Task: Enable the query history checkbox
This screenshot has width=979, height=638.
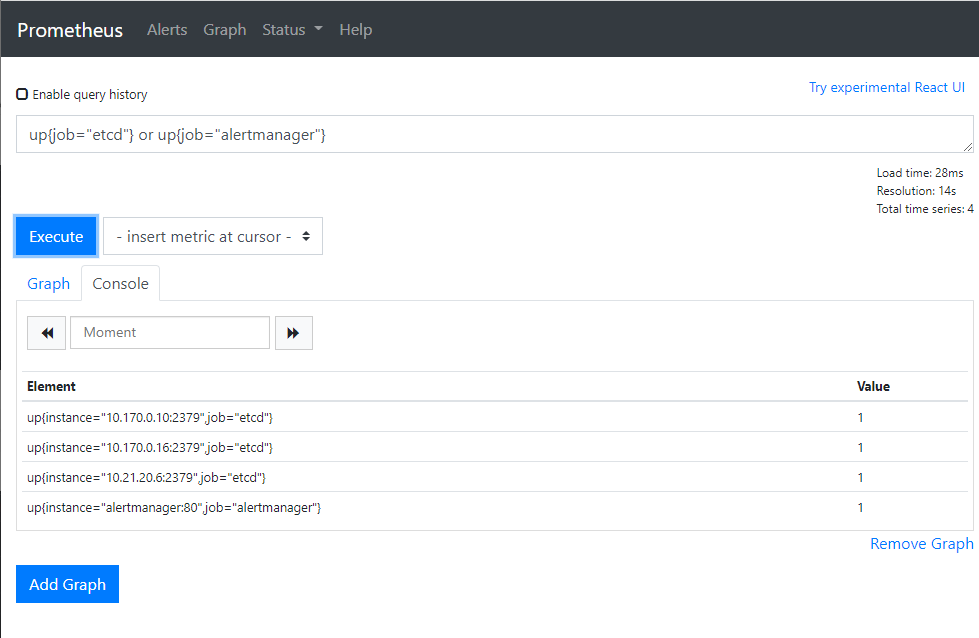Action: [22, 95]
